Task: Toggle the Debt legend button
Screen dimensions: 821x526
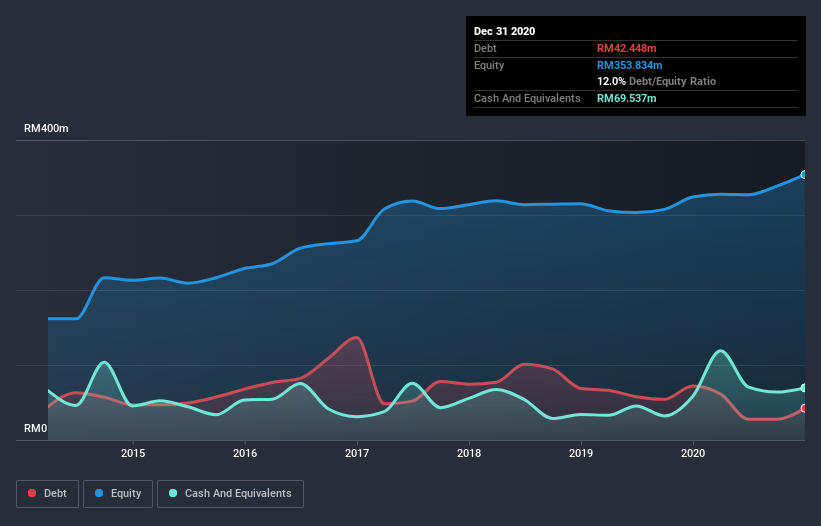Action: 48,494
